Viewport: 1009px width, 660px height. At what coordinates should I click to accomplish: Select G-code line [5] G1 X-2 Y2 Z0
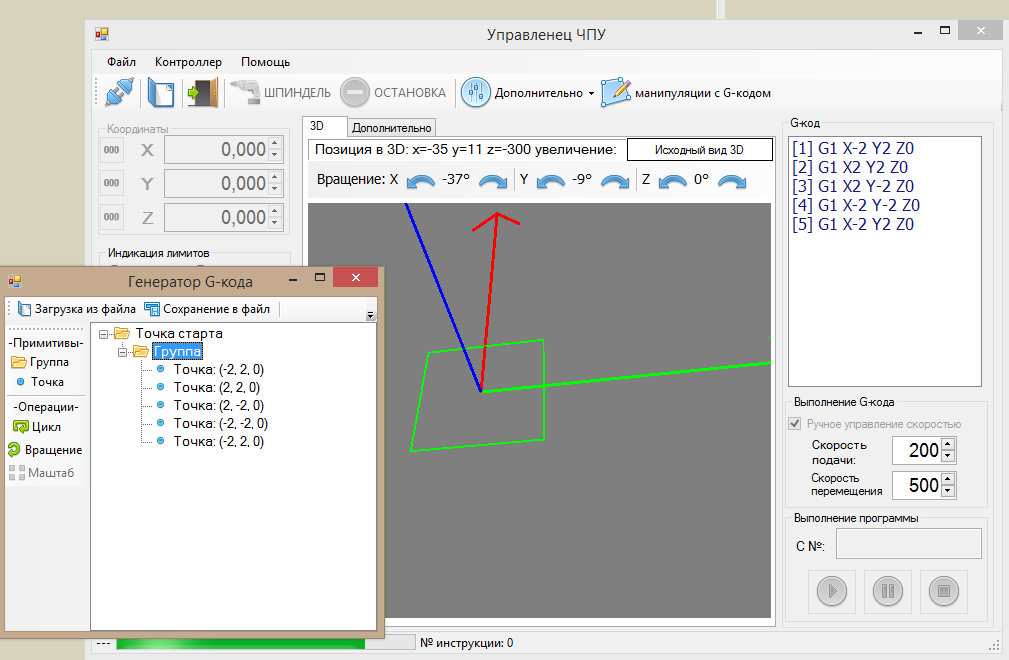pos(853,225)
